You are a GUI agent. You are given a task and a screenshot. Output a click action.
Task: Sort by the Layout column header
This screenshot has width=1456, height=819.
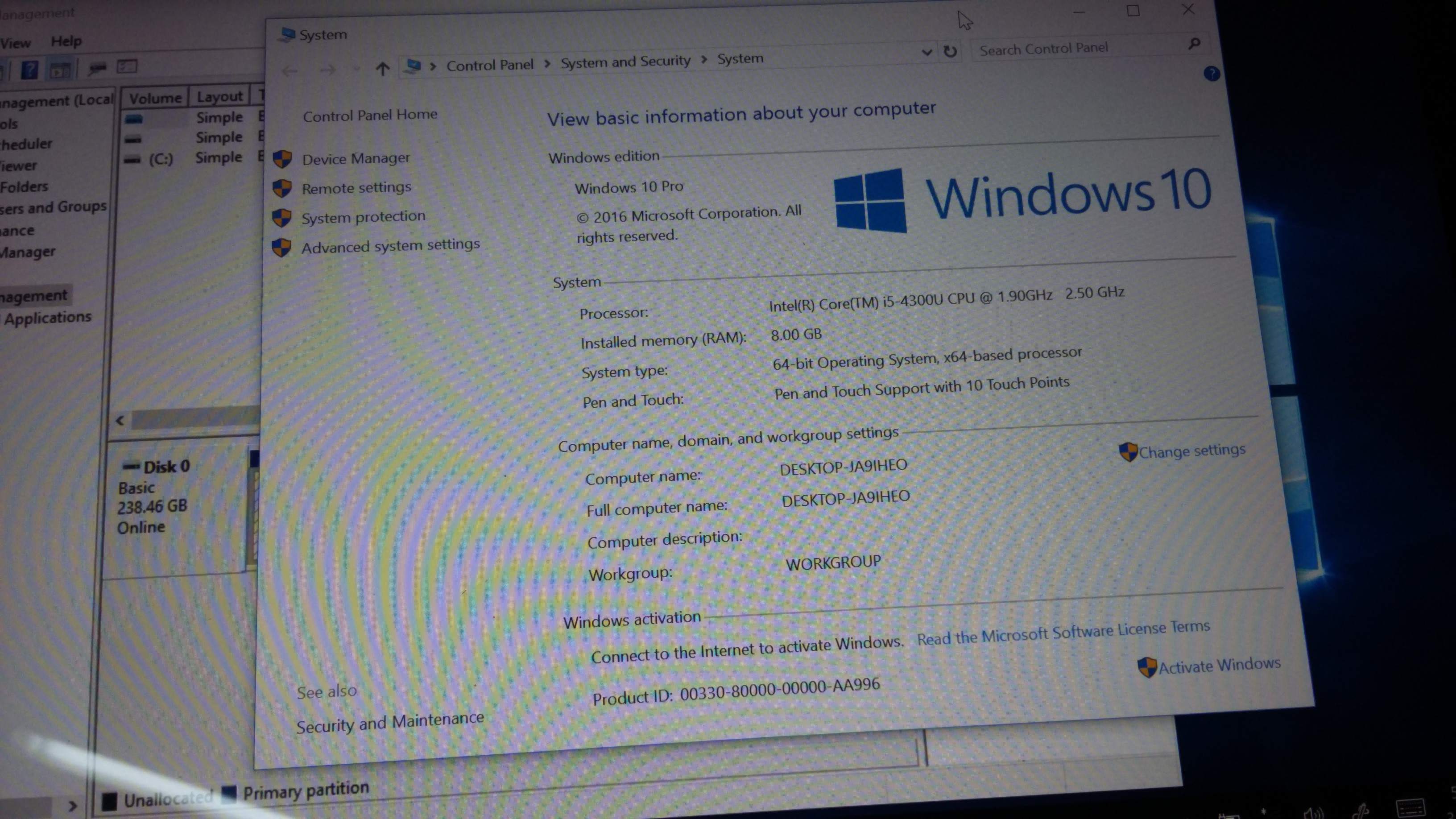219,96
